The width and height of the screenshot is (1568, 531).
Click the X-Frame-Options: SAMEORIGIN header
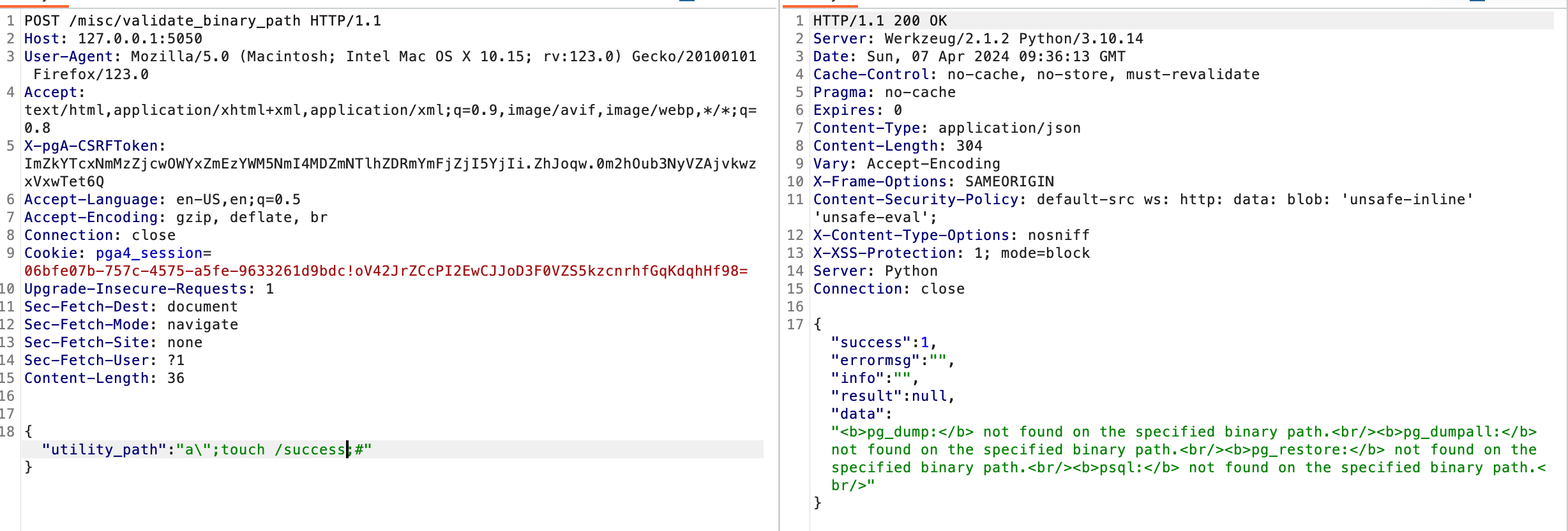(933, 182)
